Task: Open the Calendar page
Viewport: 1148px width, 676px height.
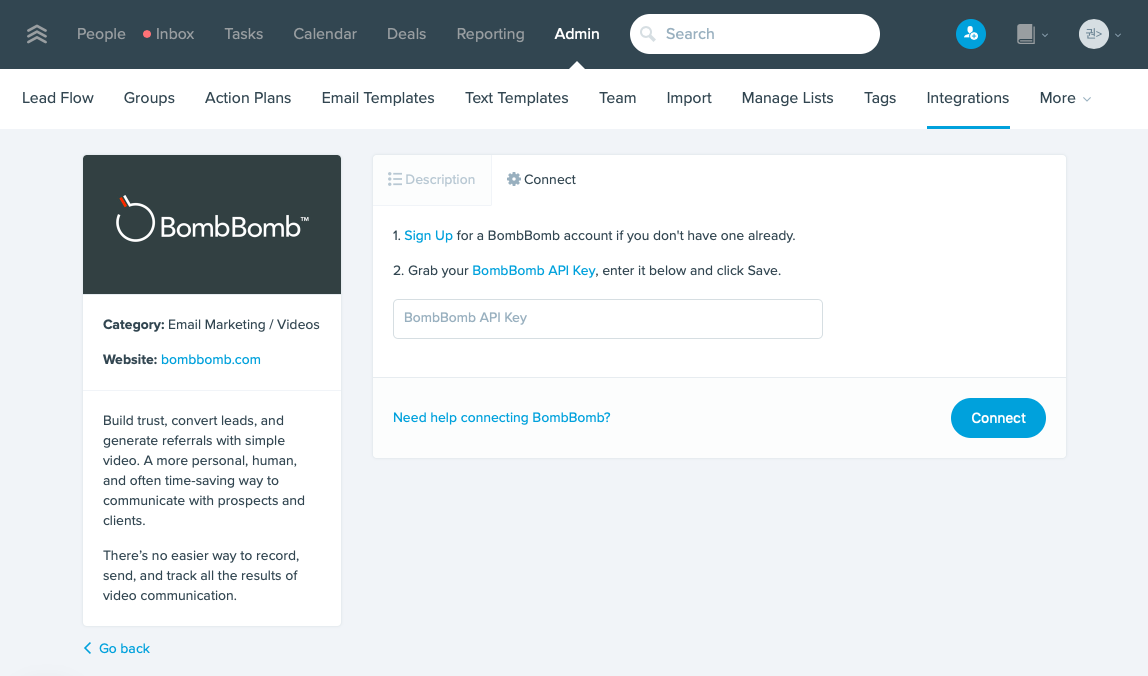Action: (x=325, y=34)
